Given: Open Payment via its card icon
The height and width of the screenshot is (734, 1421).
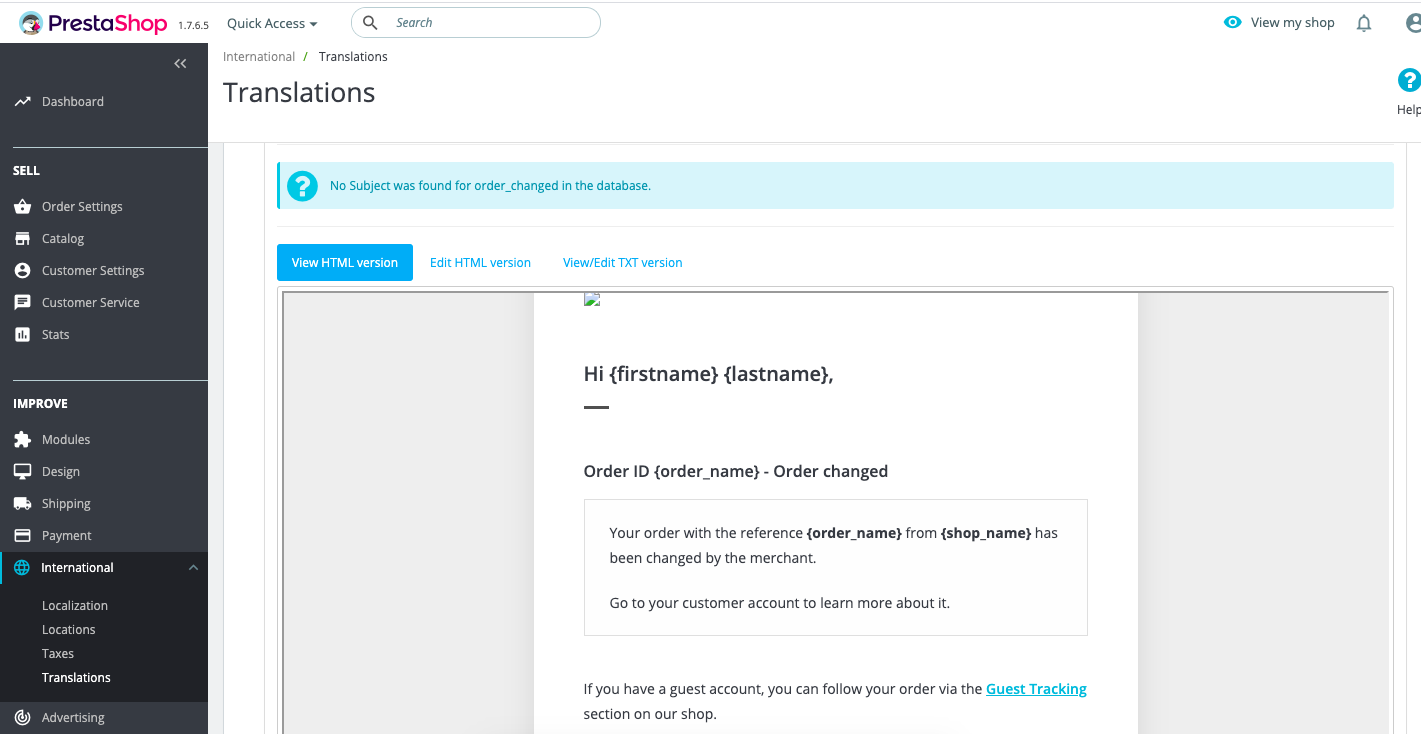Looking at the screenshot, I should click(22, 535).
